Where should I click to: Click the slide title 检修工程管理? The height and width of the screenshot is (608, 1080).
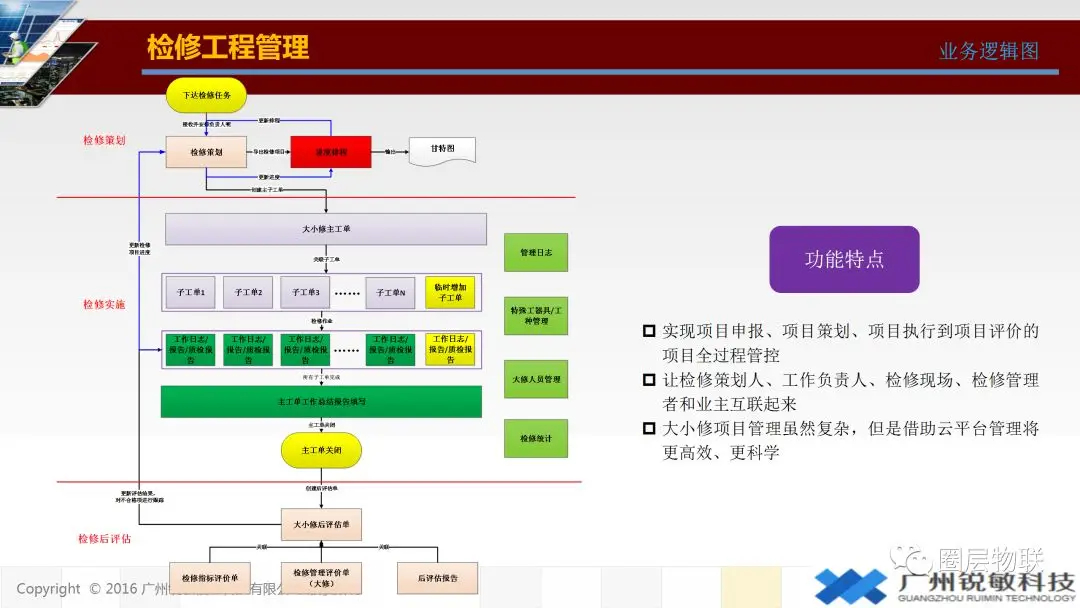tap(228, 48)
